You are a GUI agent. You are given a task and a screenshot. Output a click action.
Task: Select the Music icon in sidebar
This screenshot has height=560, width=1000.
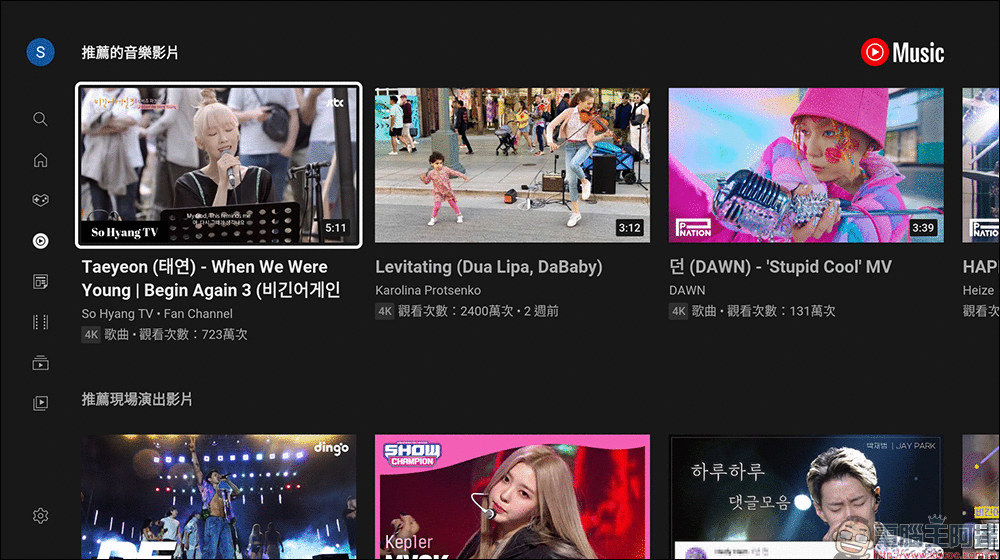click(40, 240)
